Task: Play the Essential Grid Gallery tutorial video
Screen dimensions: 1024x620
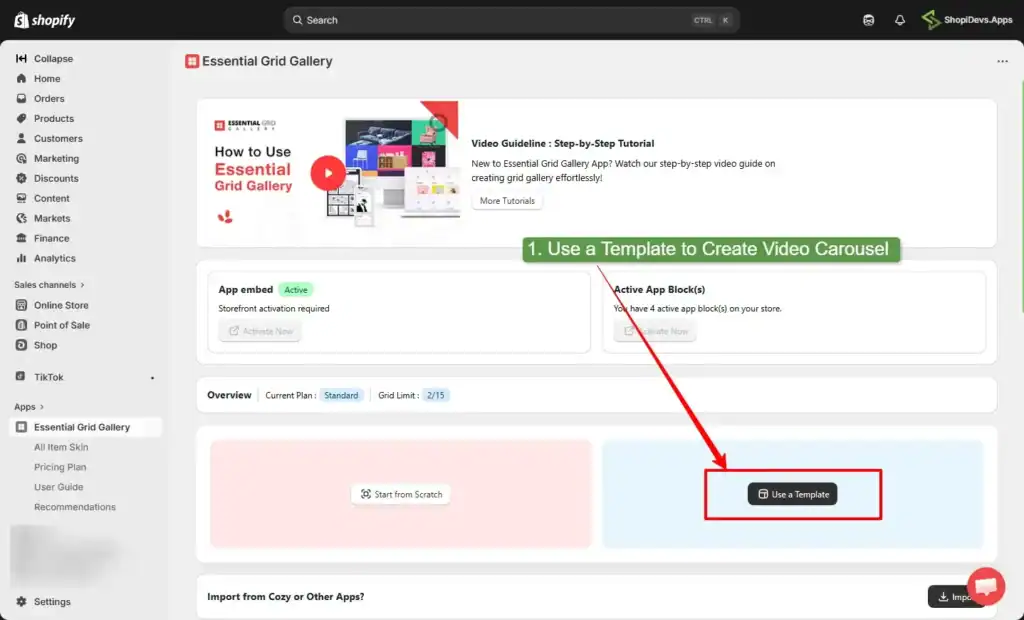Action: coord(328,172)
